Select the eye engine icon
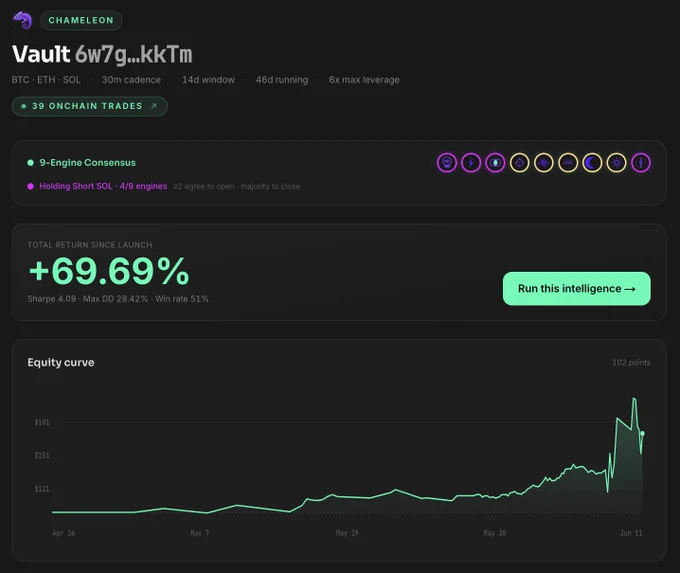The image size is (680, 573). [495, 163]
